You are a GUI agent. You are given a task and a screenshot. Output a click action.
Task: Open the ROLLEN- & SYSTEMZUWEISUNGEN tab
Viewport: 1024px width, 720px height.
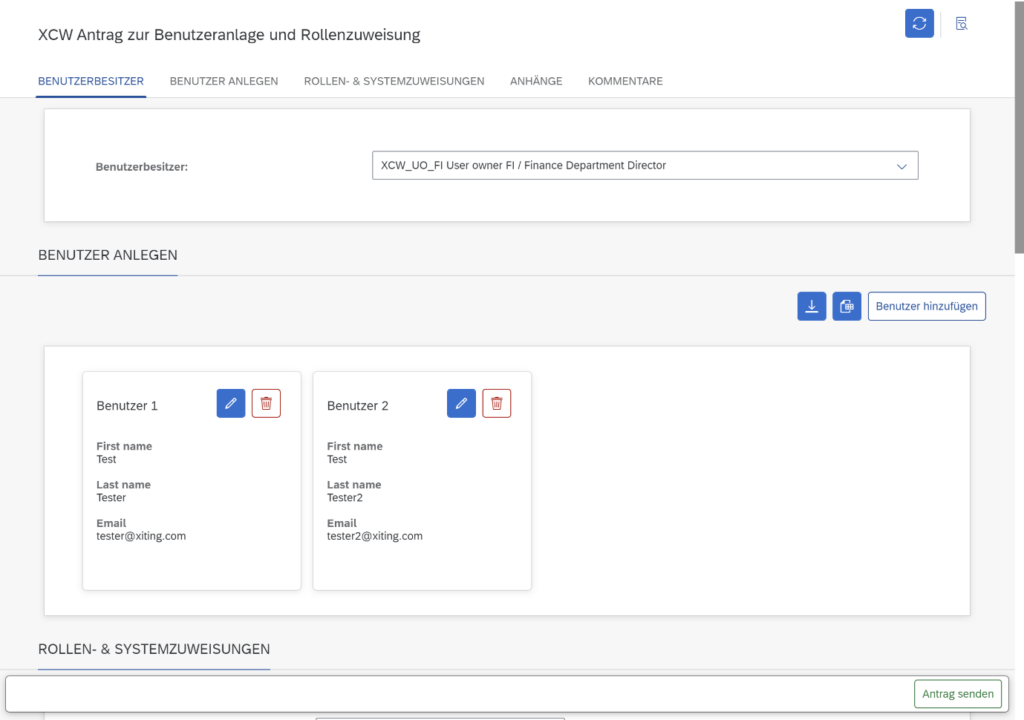[394, 81]
